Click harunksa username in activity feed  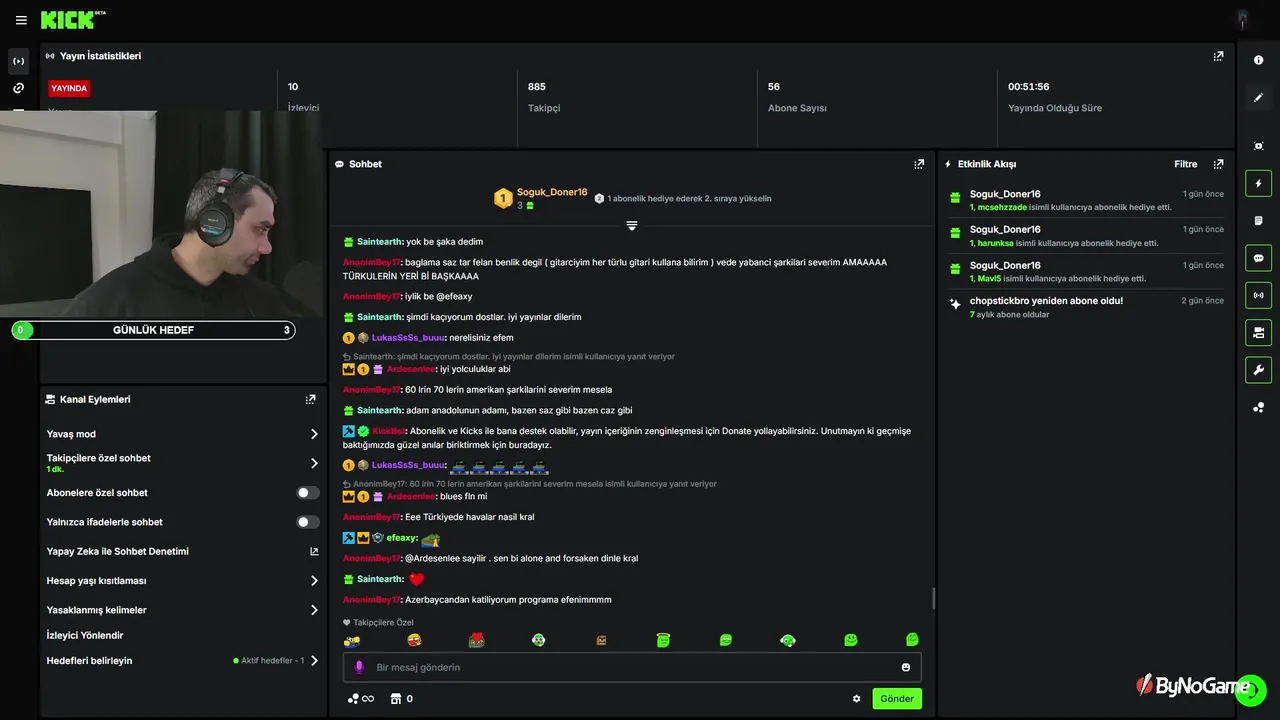(997, 243)
